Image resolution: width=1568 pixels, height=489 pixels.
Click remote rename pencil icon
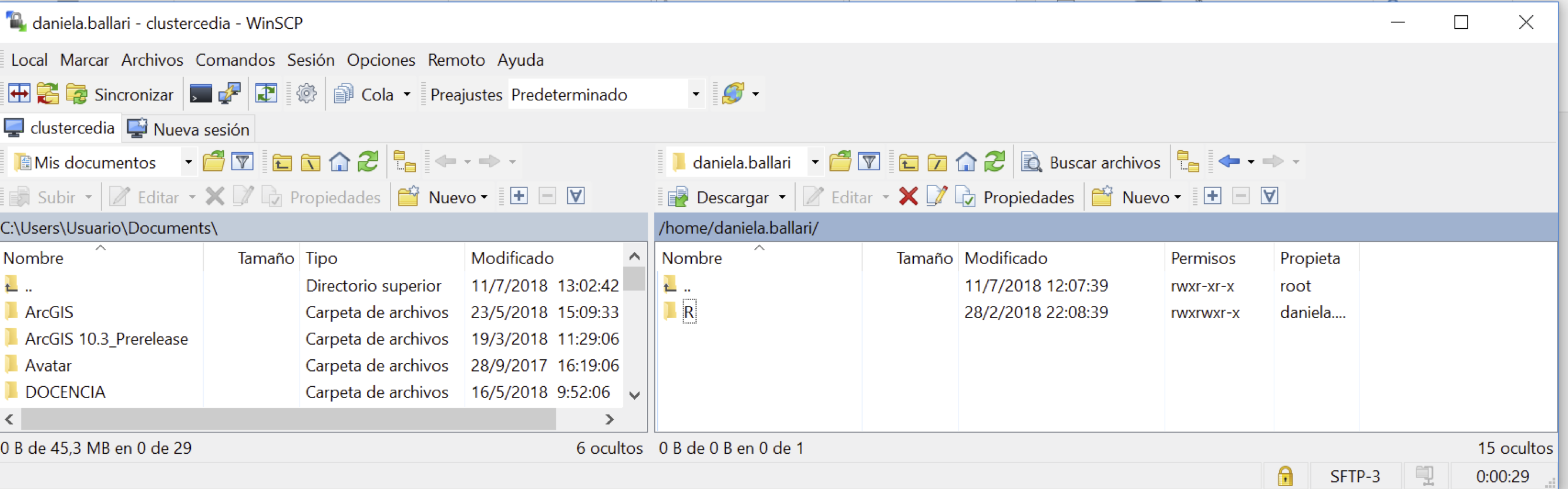[936, 196]
